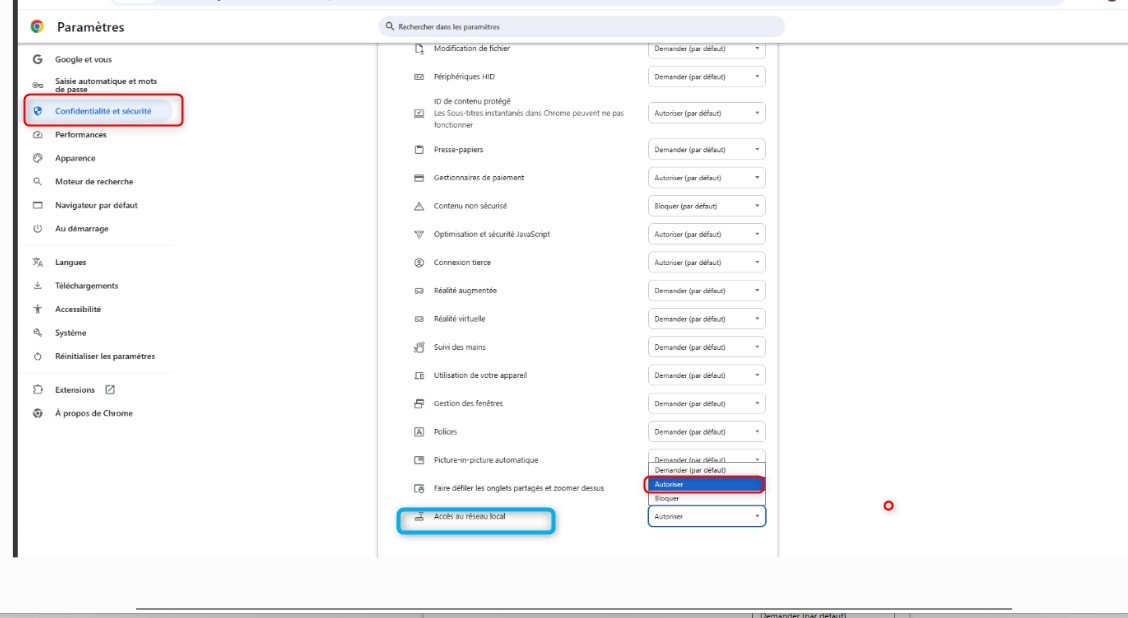
Task: Go to À propos de Chrome
Action: tap(94, 413)
